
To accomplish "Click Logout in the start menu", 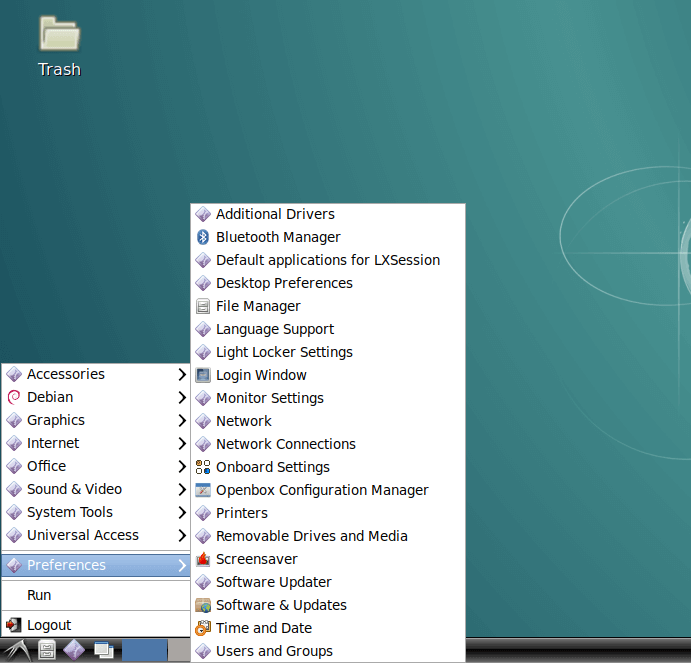I will [49, 625].
